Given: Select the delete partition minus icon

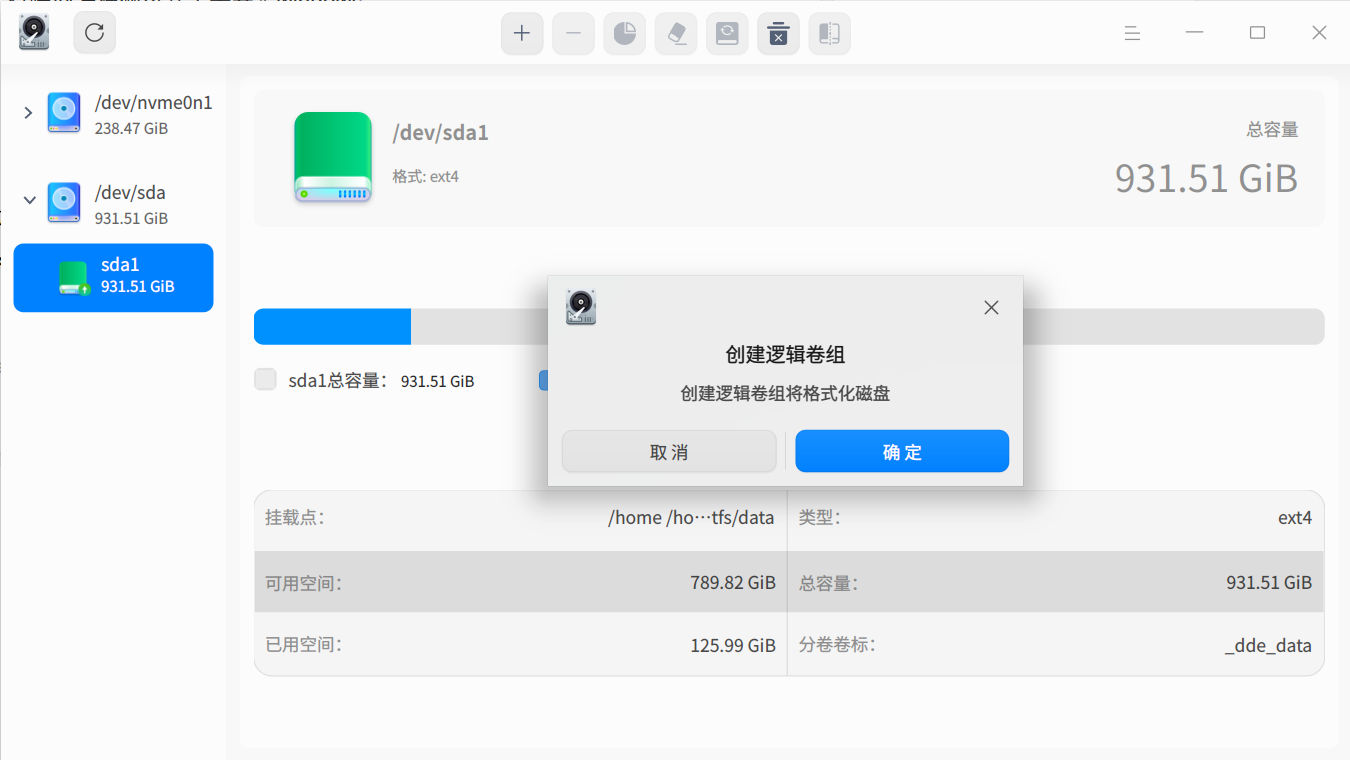Looking at the screenshot, I should coord(573,33).
